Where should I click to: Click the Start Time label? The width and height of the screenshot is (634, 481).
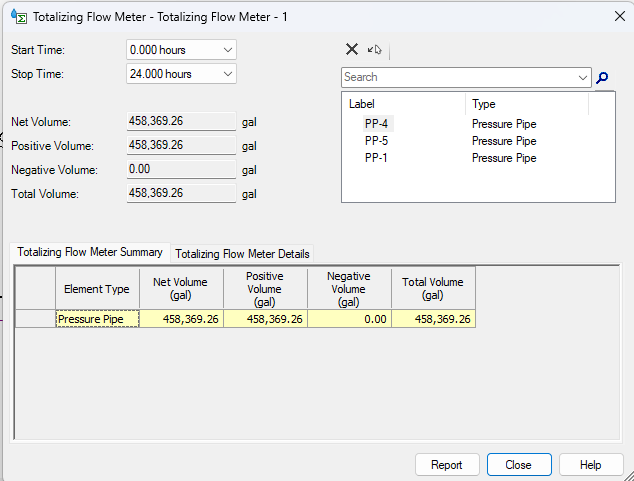38,50
